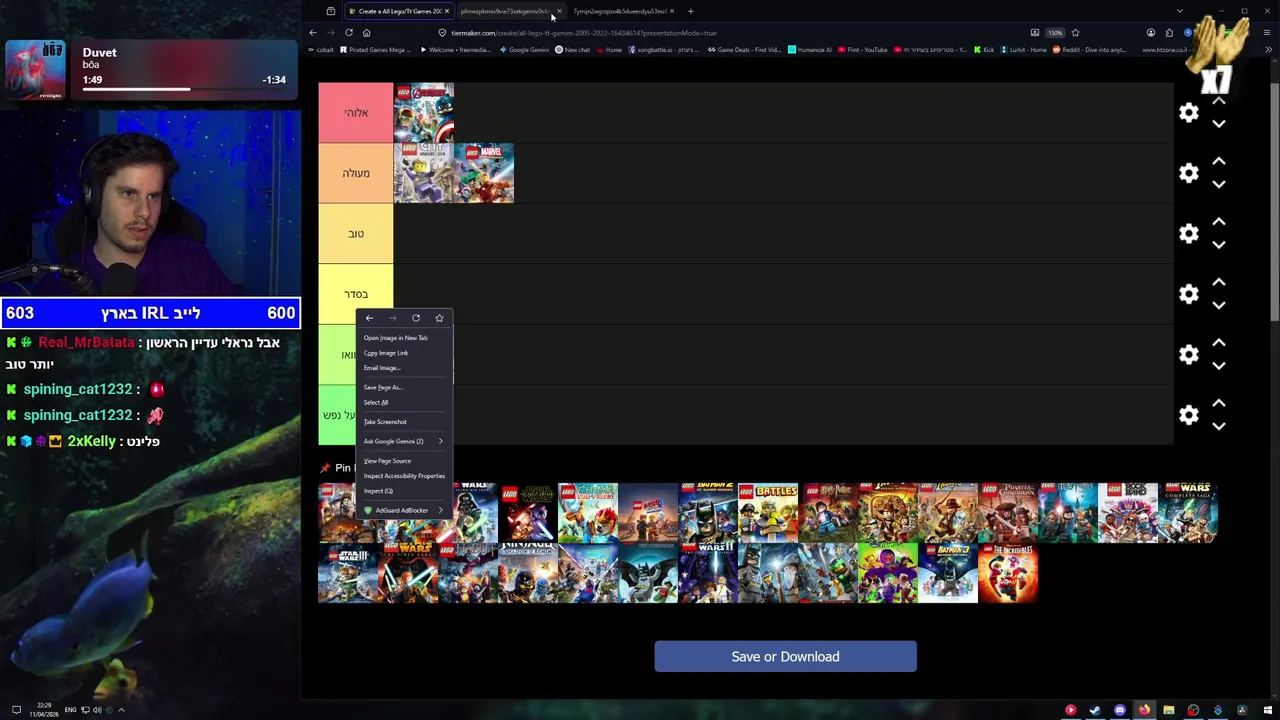Open Ask Google Gemini submenu
Image resolution: width=1280 pixels, height=720 pixels.
point(404,441)
